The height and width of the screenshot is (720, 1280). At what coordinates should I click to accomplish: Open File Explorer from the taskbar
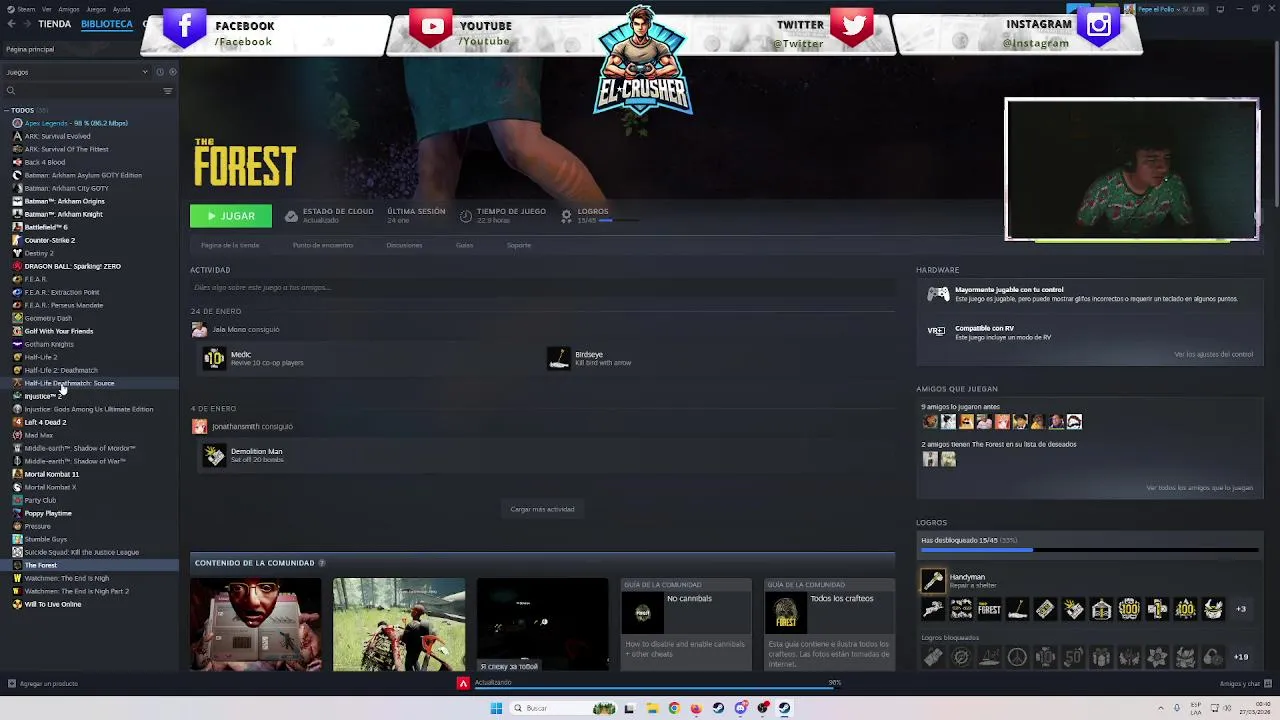pos(651,708)
